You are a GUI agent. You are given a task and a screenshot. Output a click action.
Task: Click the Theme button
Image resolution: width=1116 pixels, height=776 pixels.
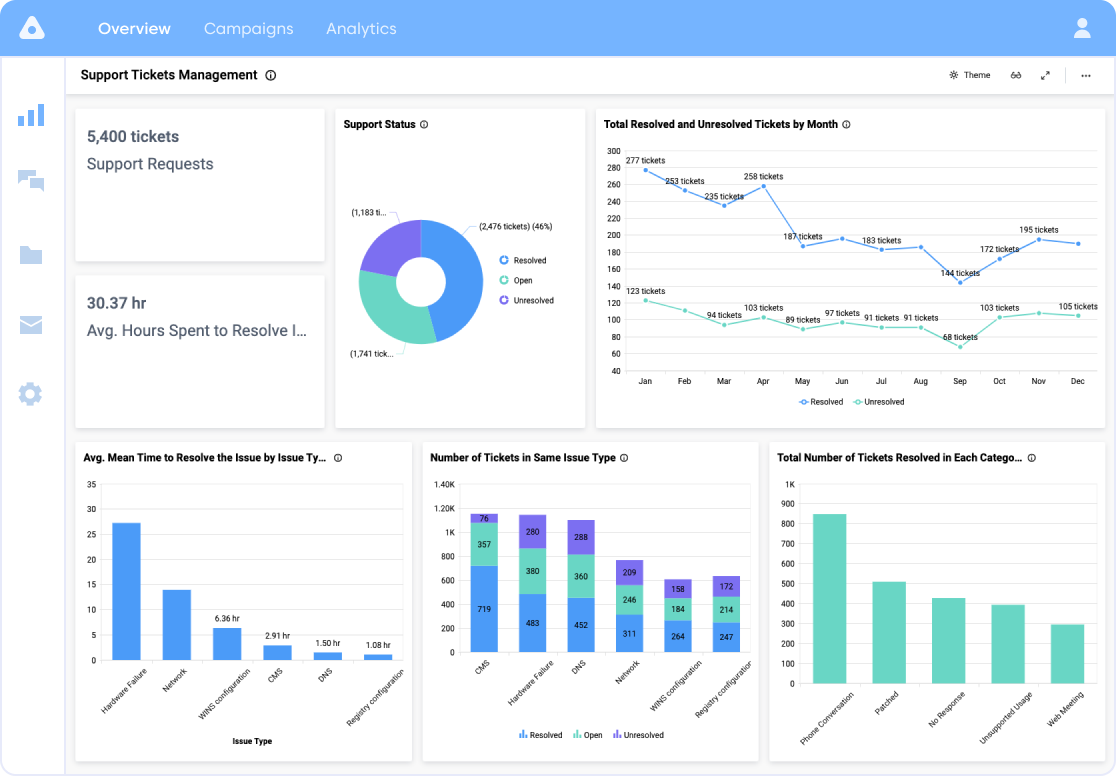969,75
